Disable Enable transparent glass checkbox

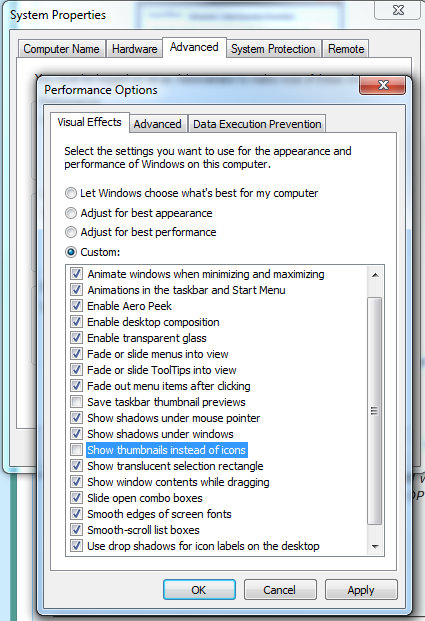[x=76, y=338]
